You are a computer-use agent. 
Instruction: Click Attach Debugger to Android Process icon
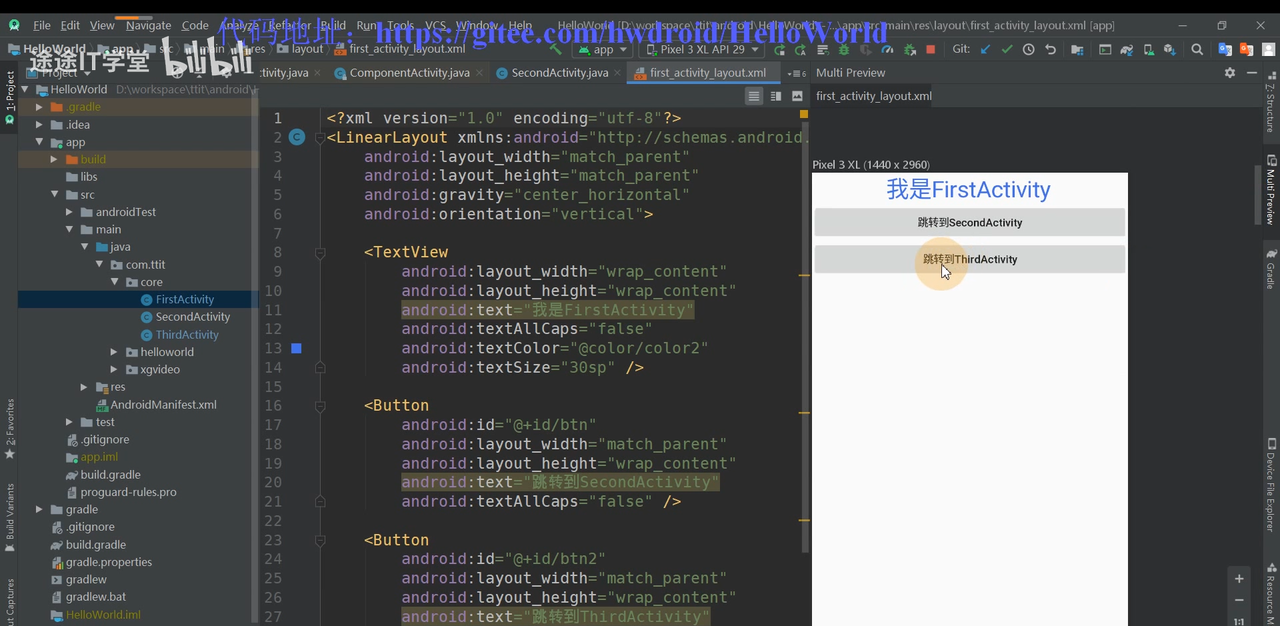tap(910, 49)
